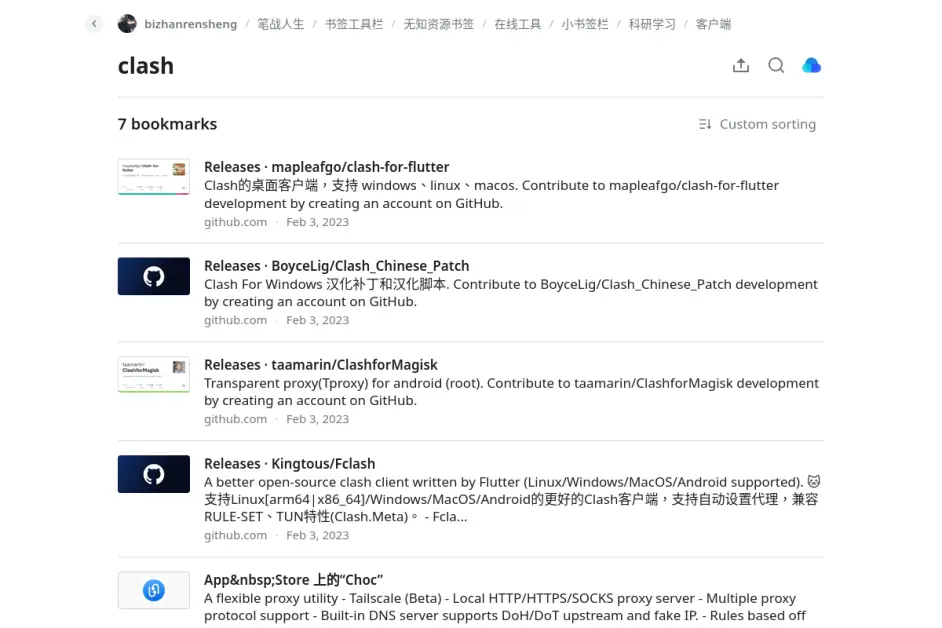Go to 书签工具栏 breadcrumb
This screenshot has height=628, width=942.
point(354,24)
